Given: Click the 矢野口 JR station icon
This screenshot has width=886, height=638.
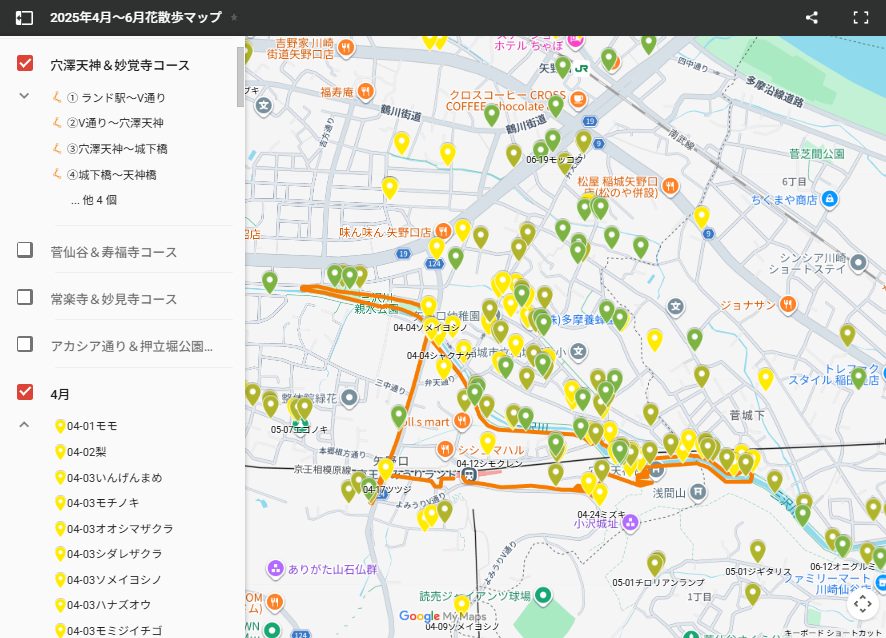Looking at the screenshot, I should (564, 67).
